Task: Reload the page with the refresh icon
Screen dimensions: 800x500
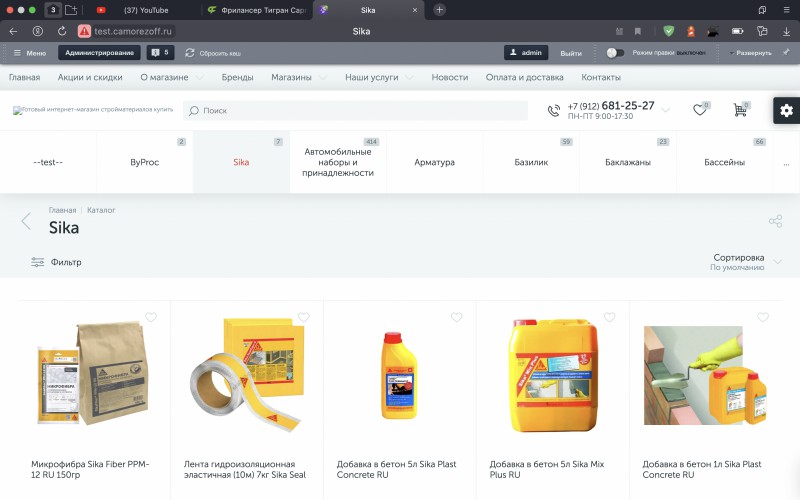Action: [62, 31]
